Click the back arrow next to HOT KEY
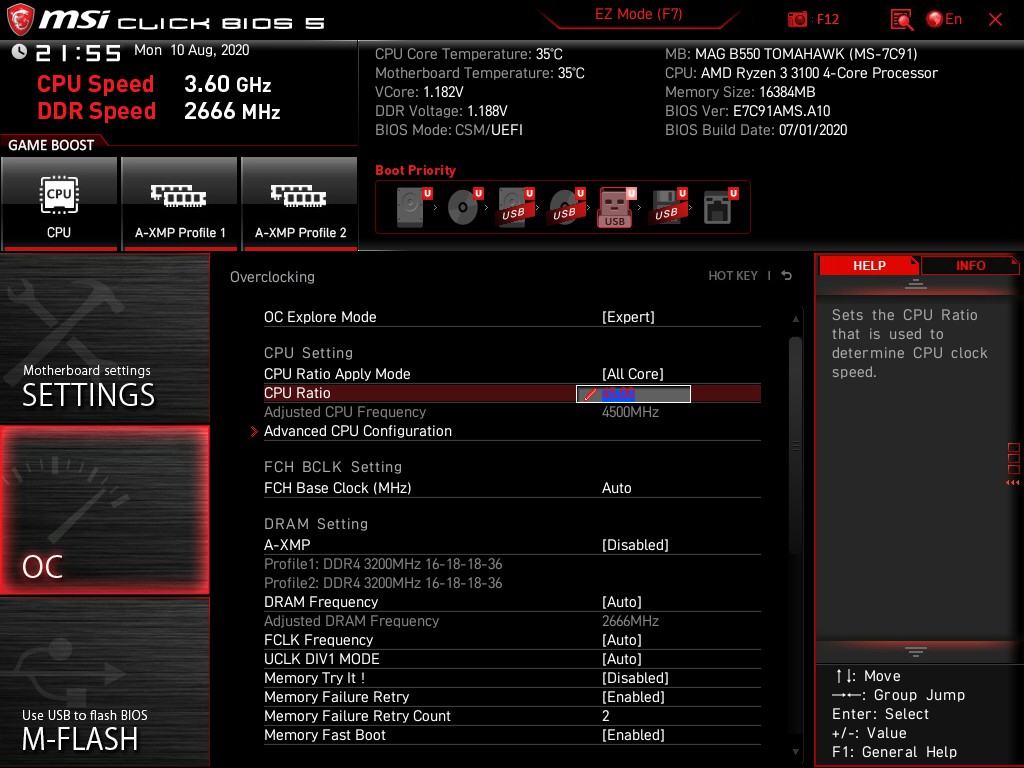Screen dimensions: 1024x768 click(x=787, y=276)
